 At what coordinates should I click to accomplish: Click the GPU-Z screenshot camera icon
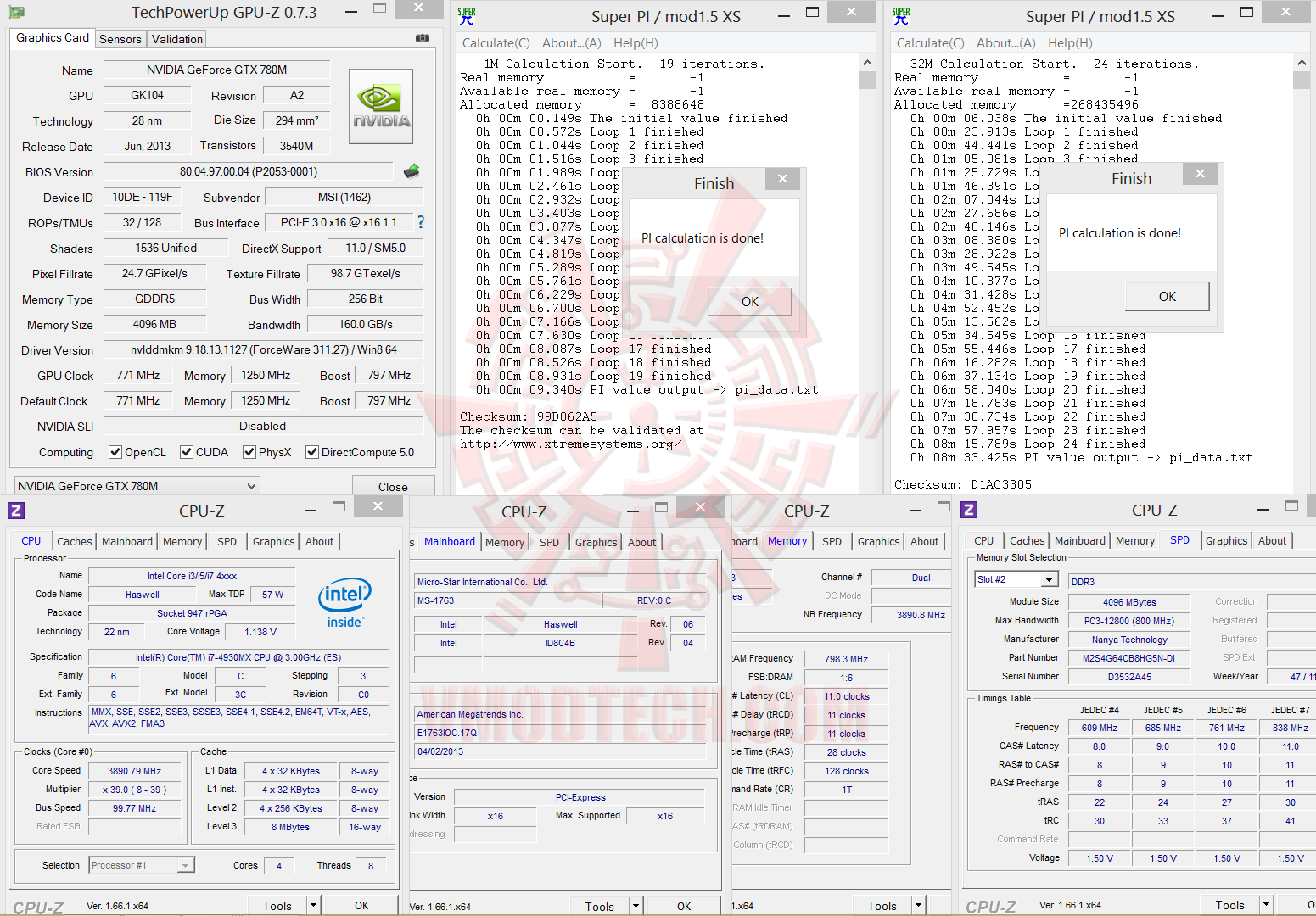coord(423,38)
